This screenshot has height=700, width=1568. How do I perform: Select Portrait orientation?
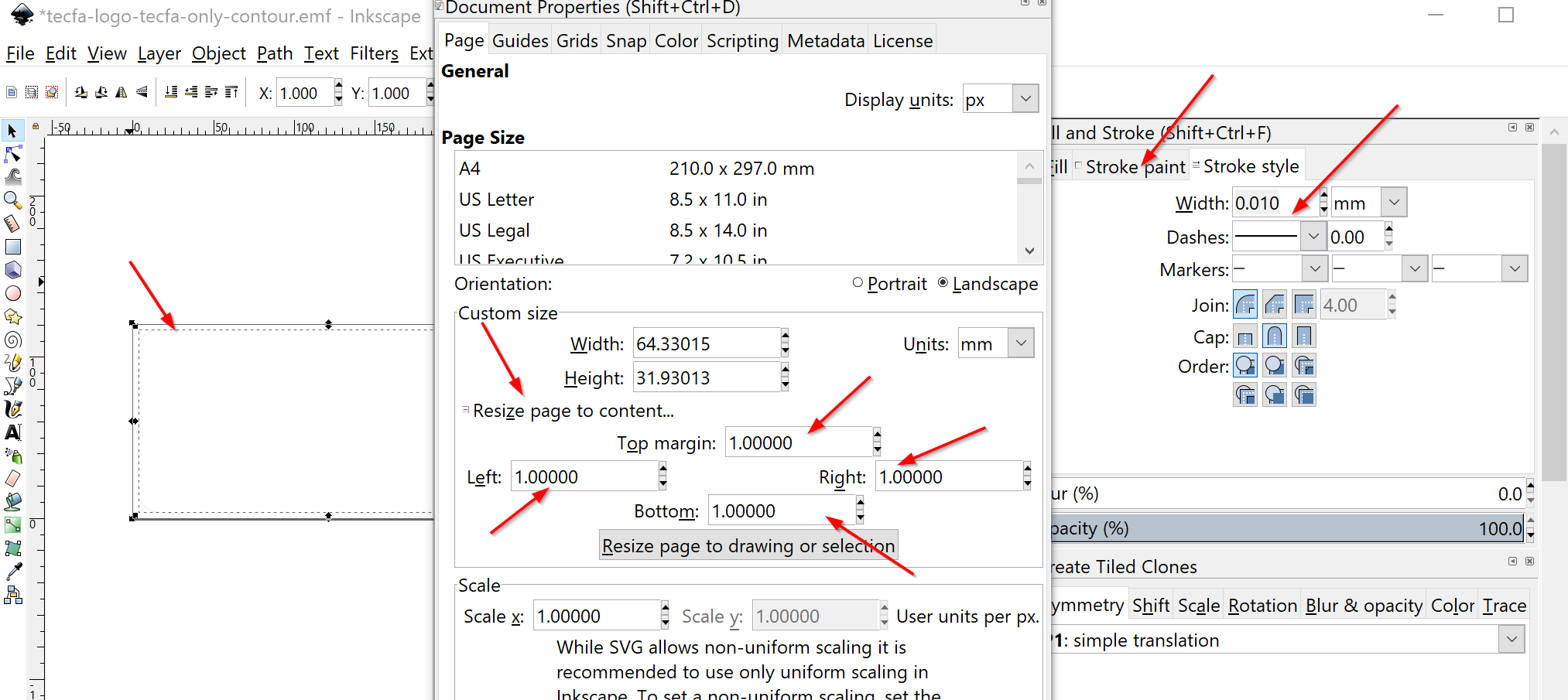tap(858, 283)
